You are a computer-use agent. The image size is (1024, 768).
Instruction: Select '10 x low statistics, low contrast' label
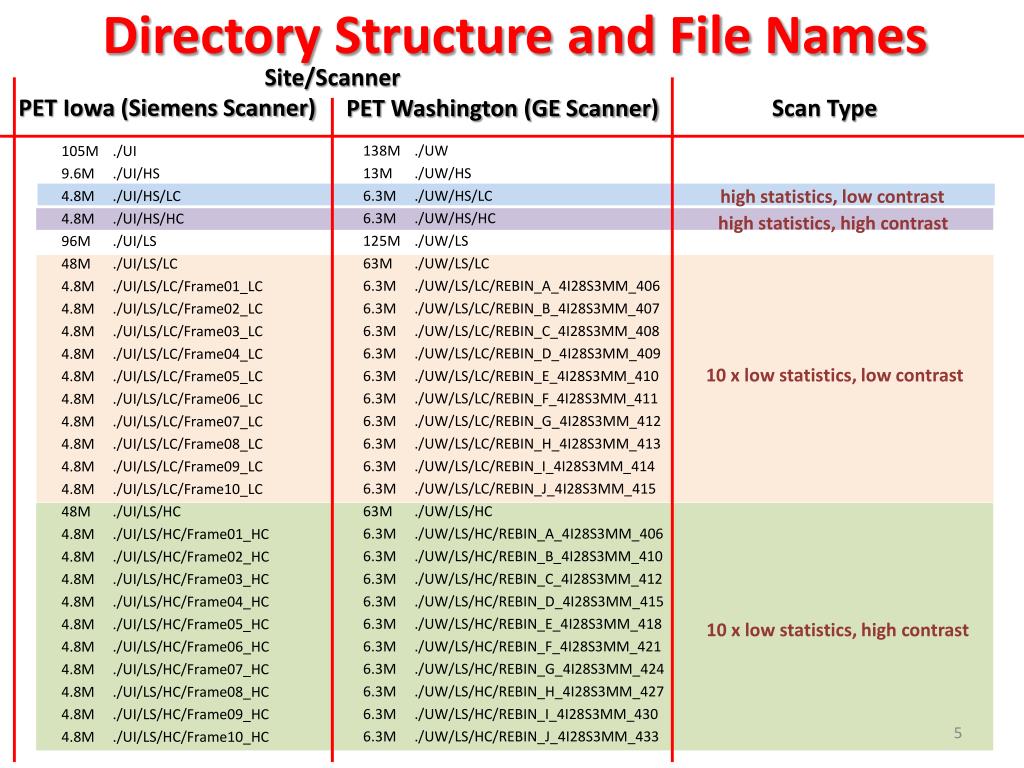click(x=835, y=376)
